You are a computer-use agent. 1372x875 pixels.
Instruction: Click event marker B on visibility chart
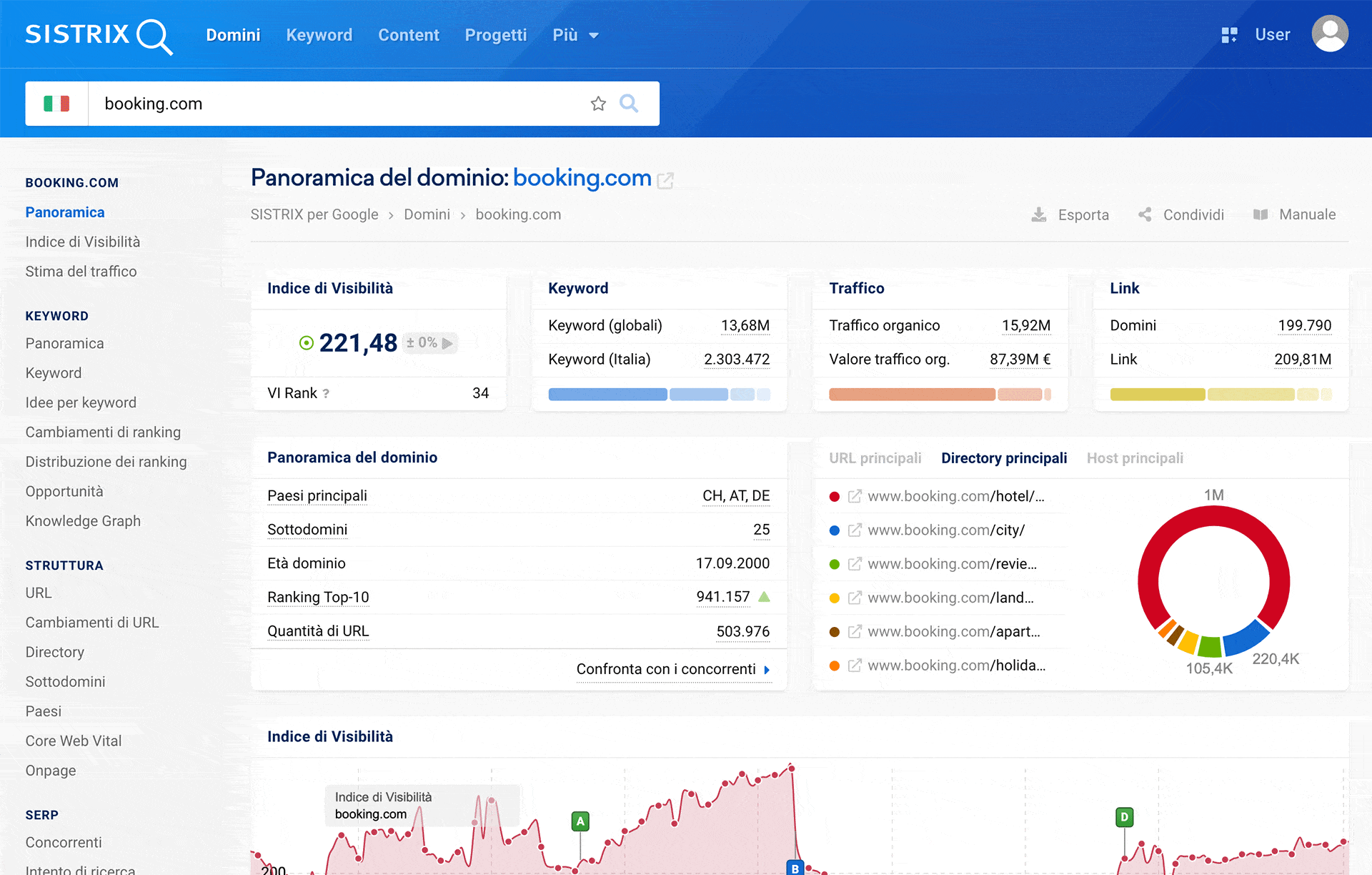[795, 868]
